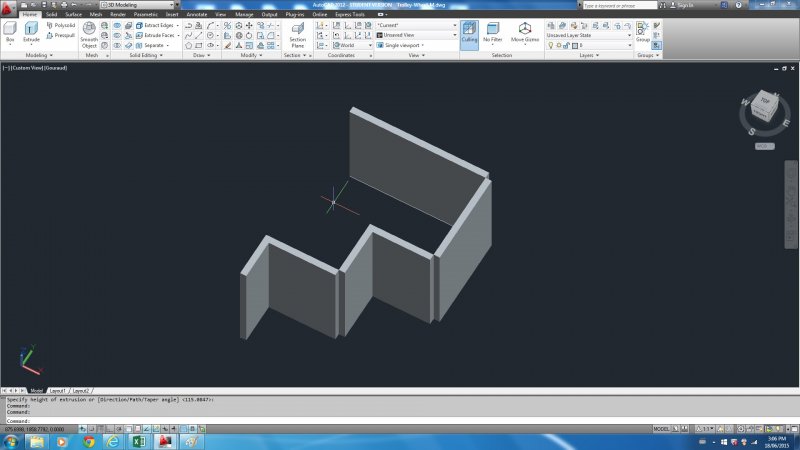Open the Express Tools tab
800x450 pixels.
click(x=350, y=14)
